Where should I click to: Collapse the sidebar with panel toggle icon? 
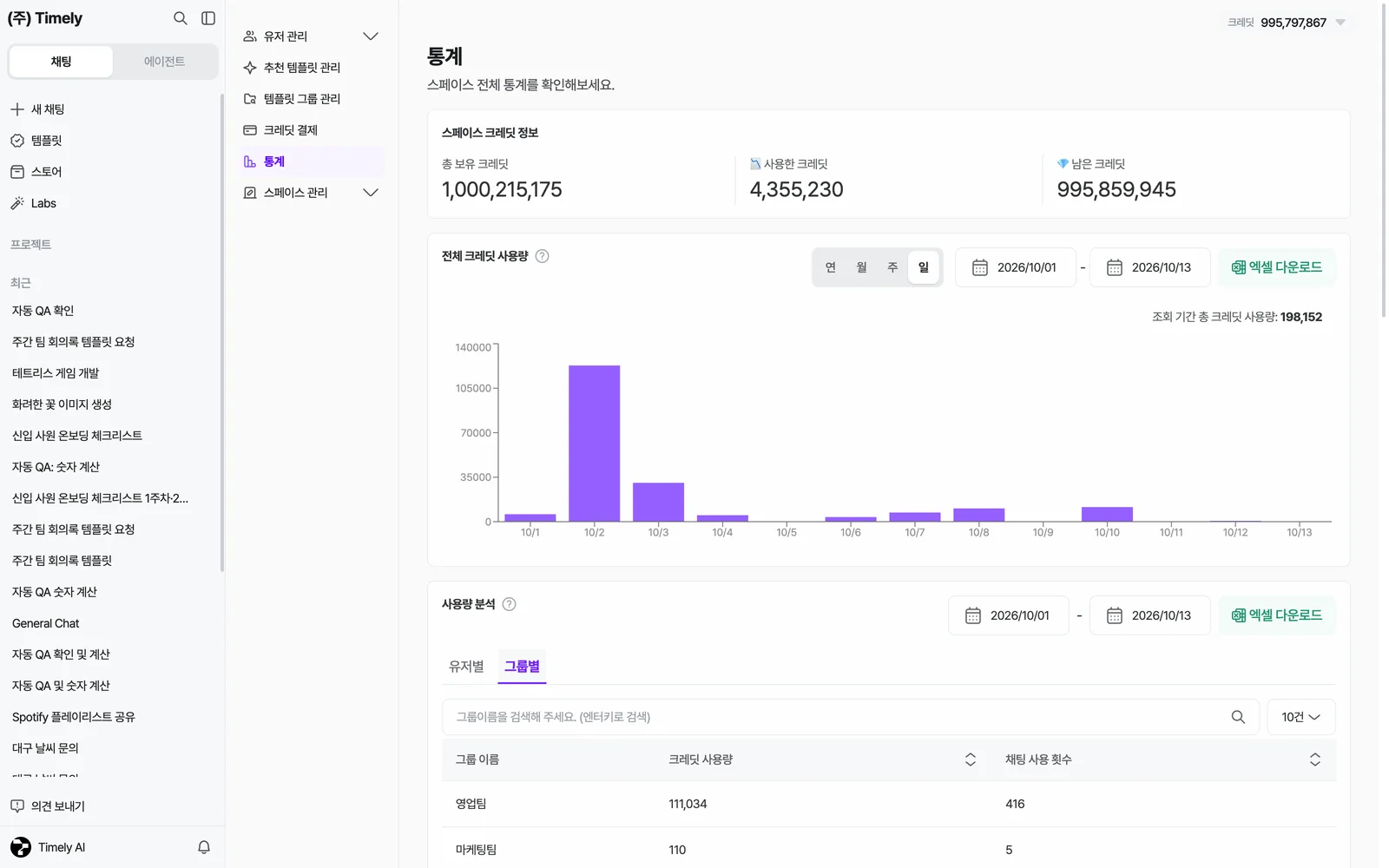pos(208,18)
